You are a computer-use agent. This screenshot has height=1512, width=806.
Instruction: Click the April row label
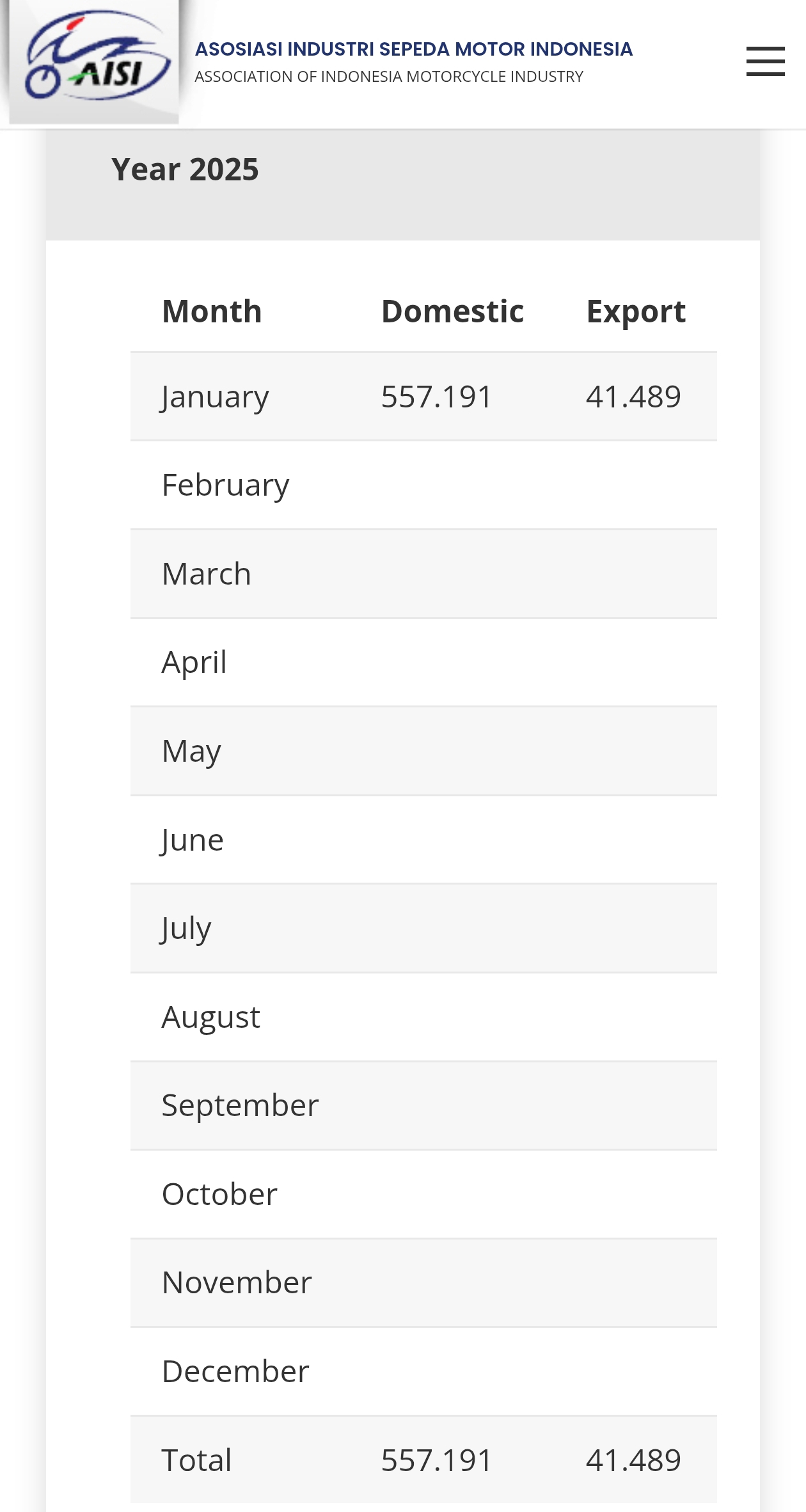pyautogui.click(x=194, y=662)
